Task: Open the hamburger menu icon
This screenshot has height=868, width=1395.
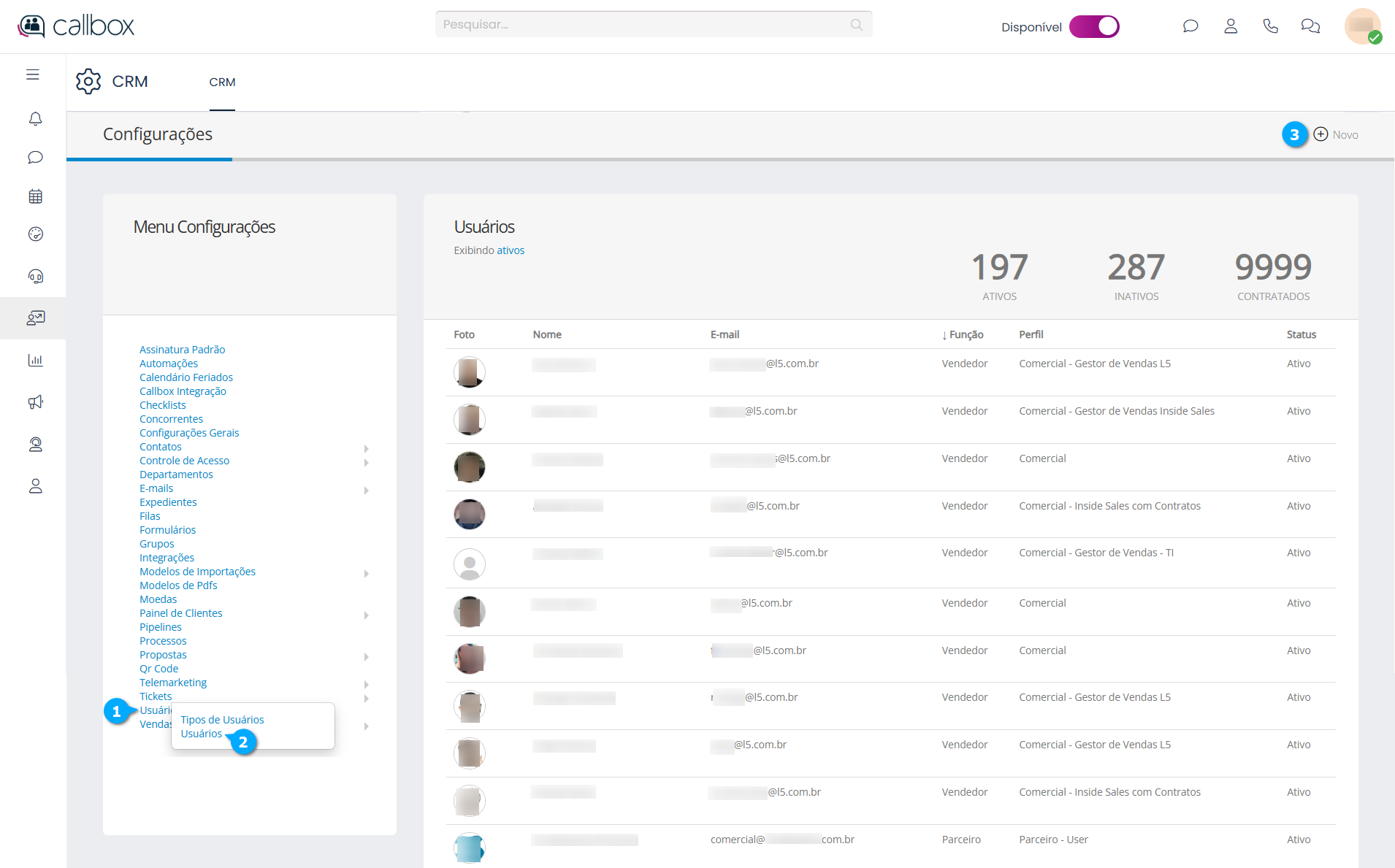Action: [33, 74]
